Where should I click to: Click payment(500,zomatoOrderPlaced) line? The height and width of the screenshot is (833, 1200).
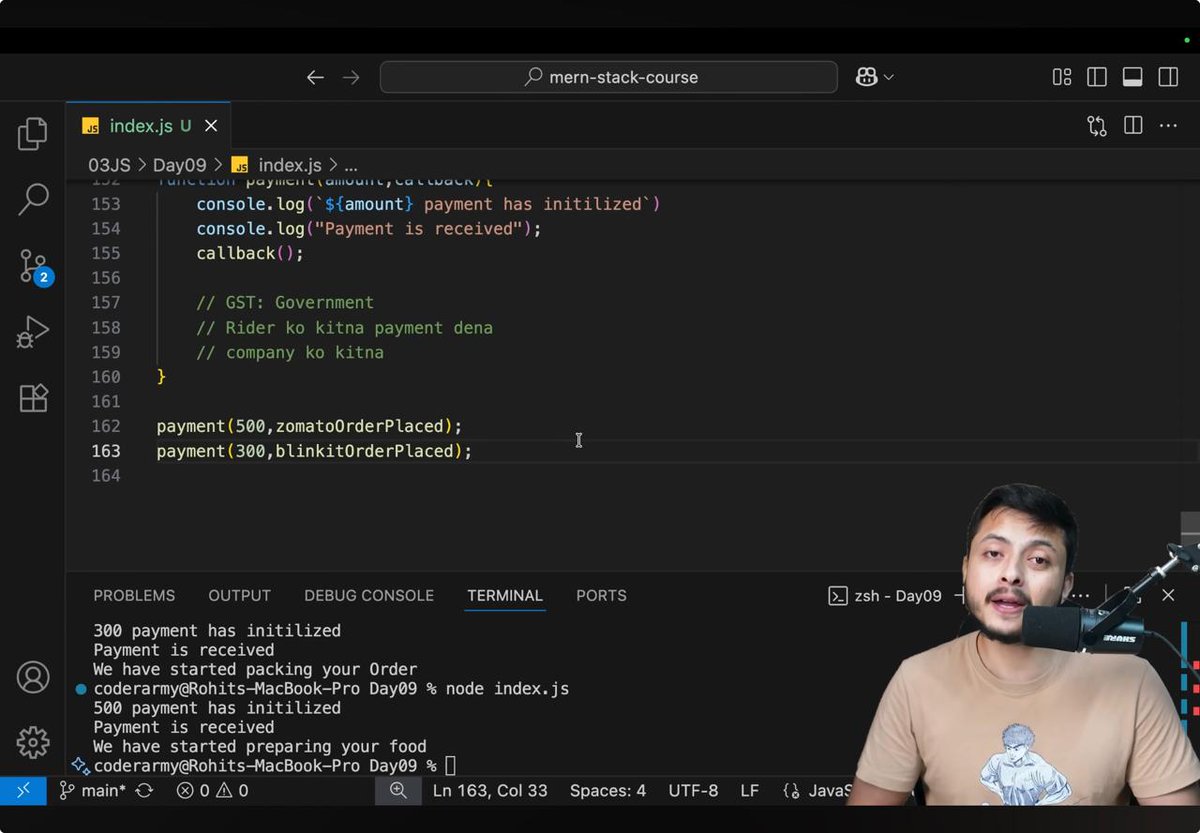pos(310,427)
